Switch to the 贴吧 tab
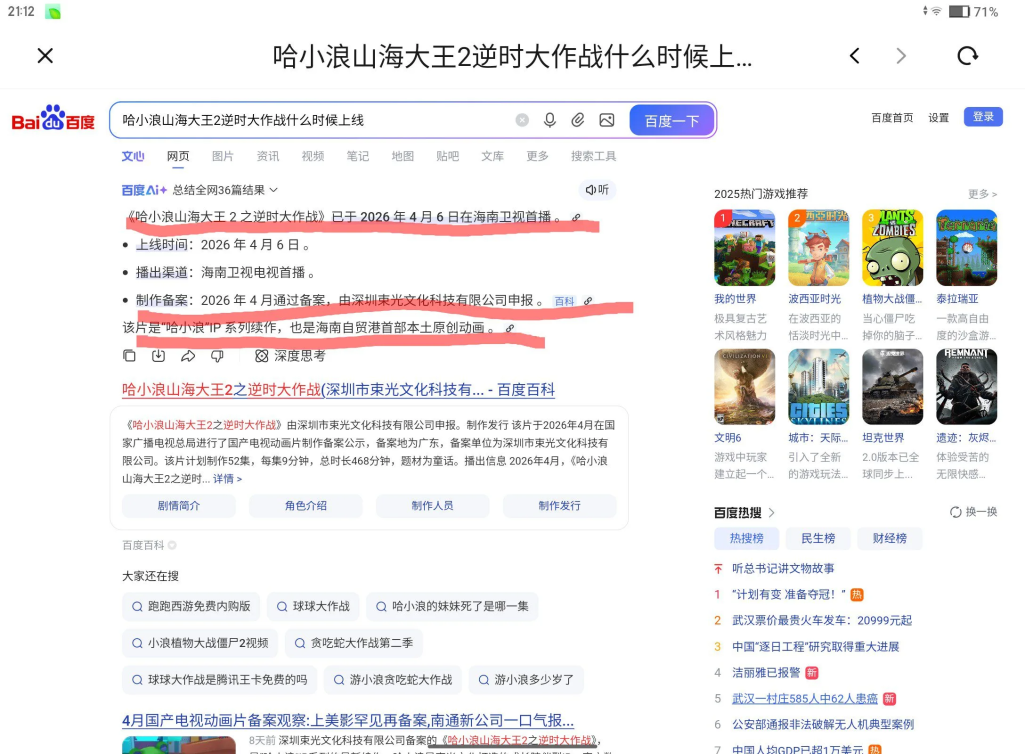 coord(448,156)
